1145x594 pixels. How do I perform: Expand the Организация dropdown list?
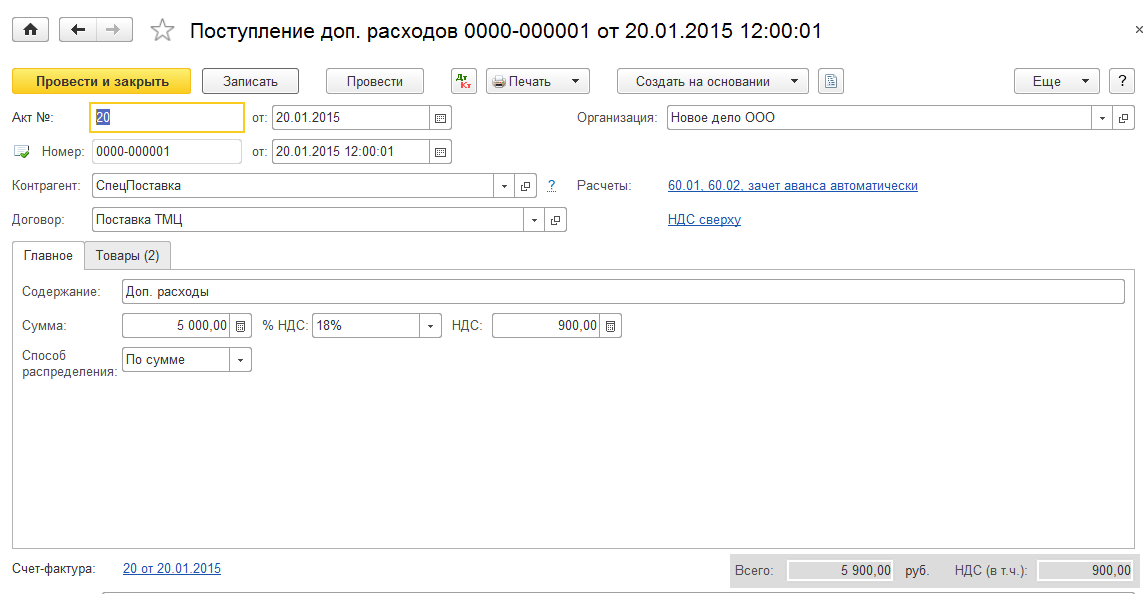coord(1102,118)
